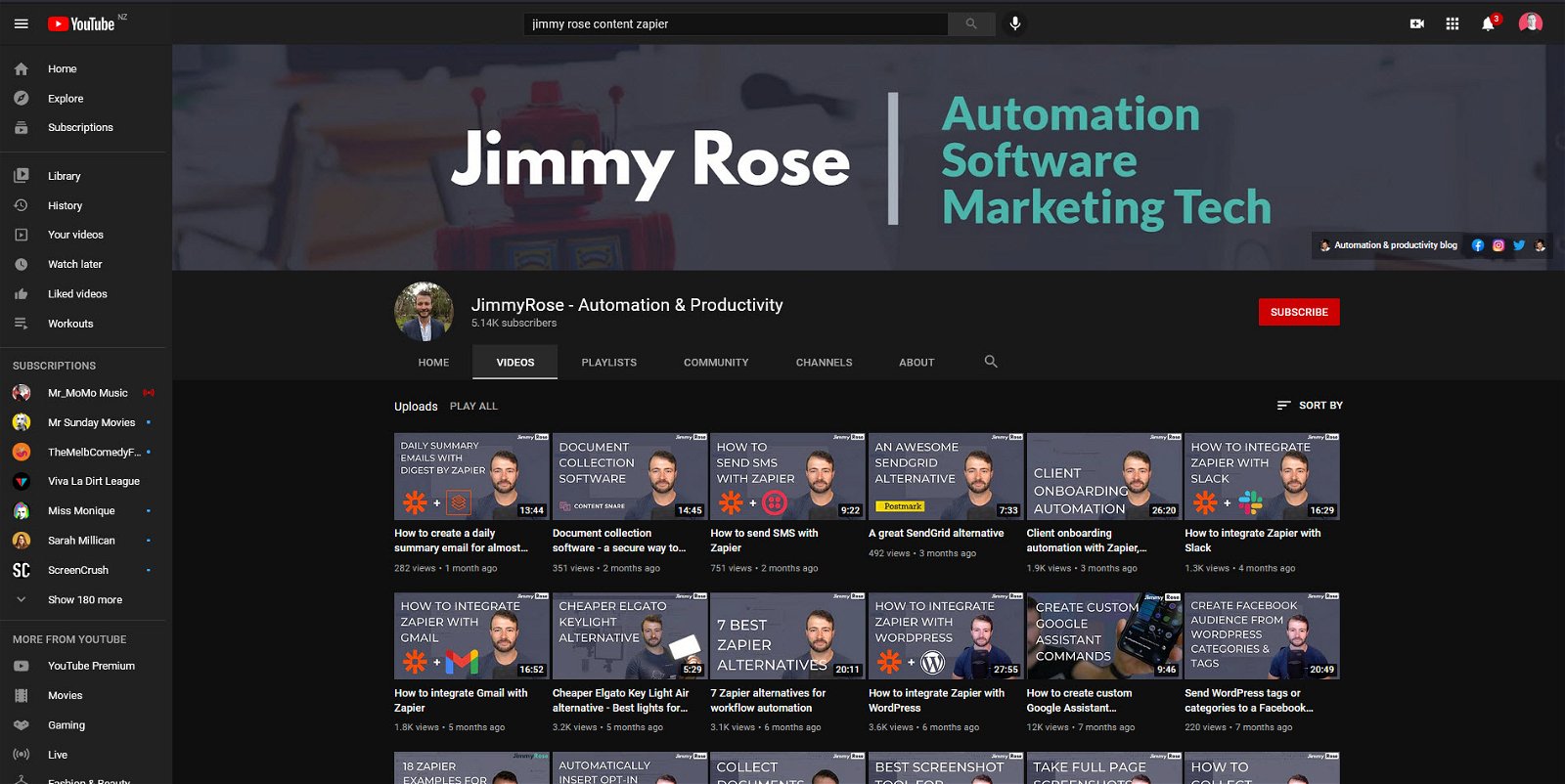1565x784 pixels.
Task: Start voice search with microphone
Action: (1015, 23)
